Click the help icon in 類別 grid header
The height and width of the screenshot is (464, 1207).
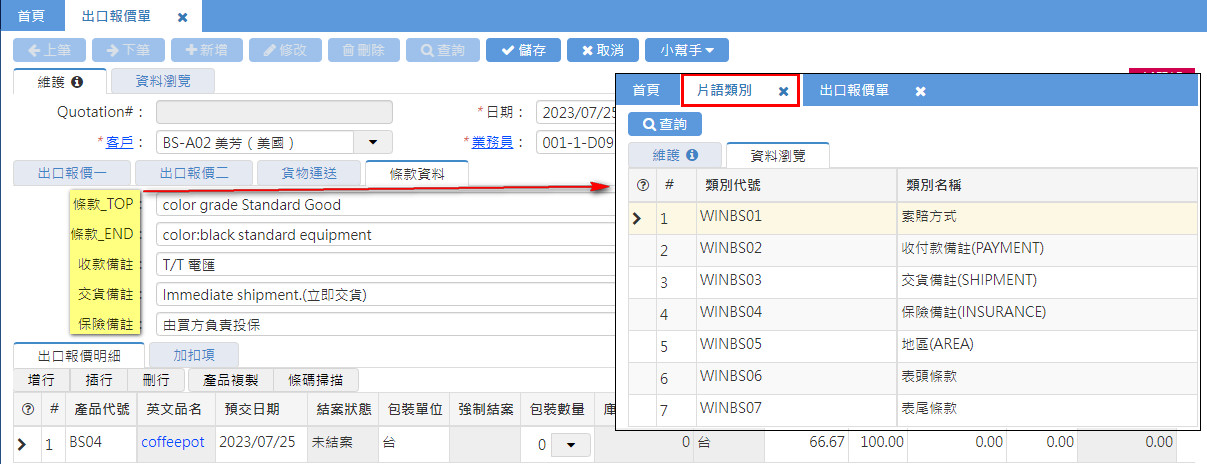[642, 185]
